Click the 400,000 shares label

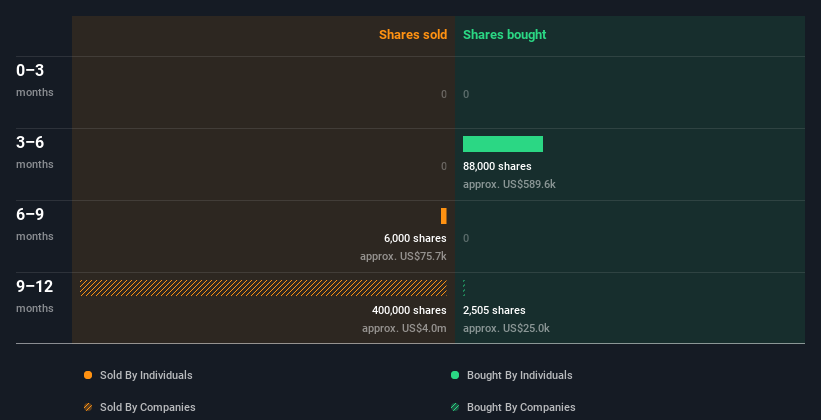tap(409, 310)
